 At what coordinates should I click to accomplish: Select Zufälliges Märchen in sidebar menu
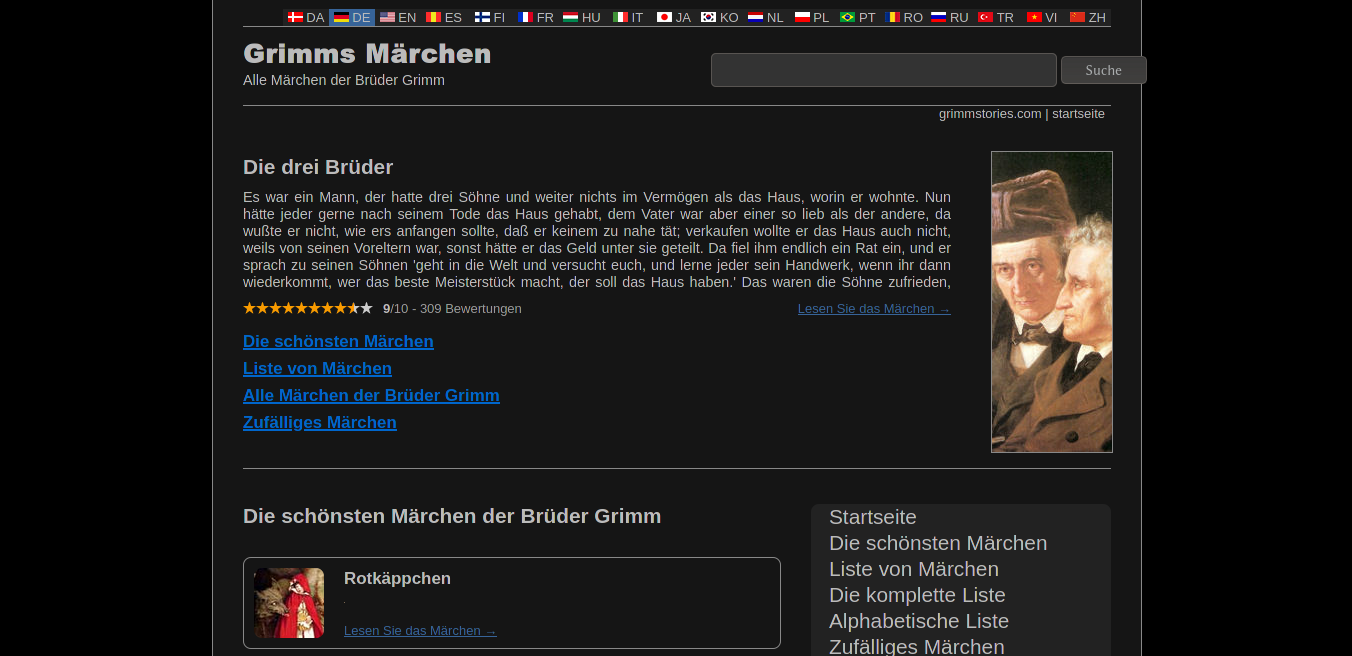click(917, 646)
